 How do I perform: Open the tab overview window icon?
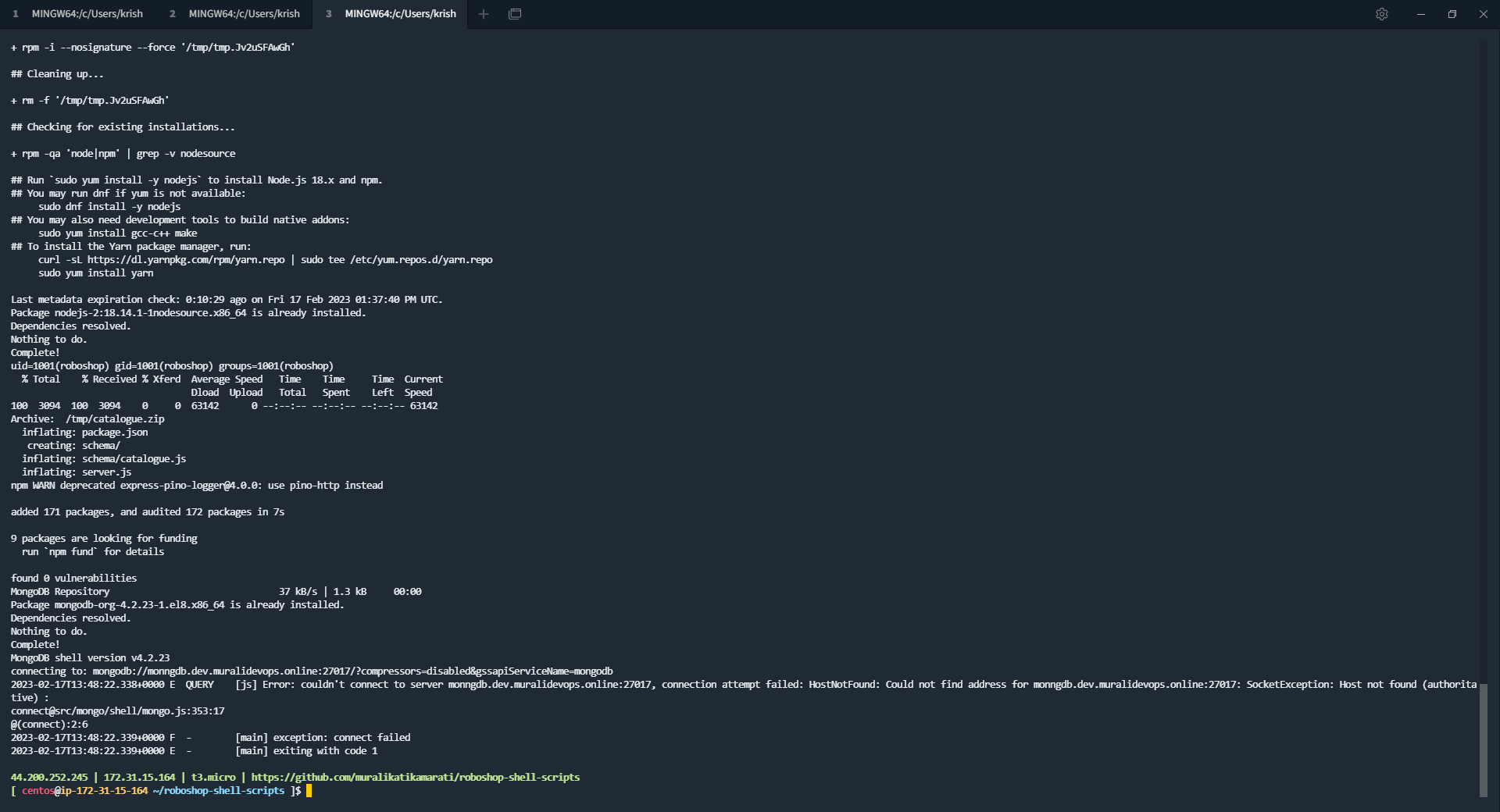click(515, 14)
